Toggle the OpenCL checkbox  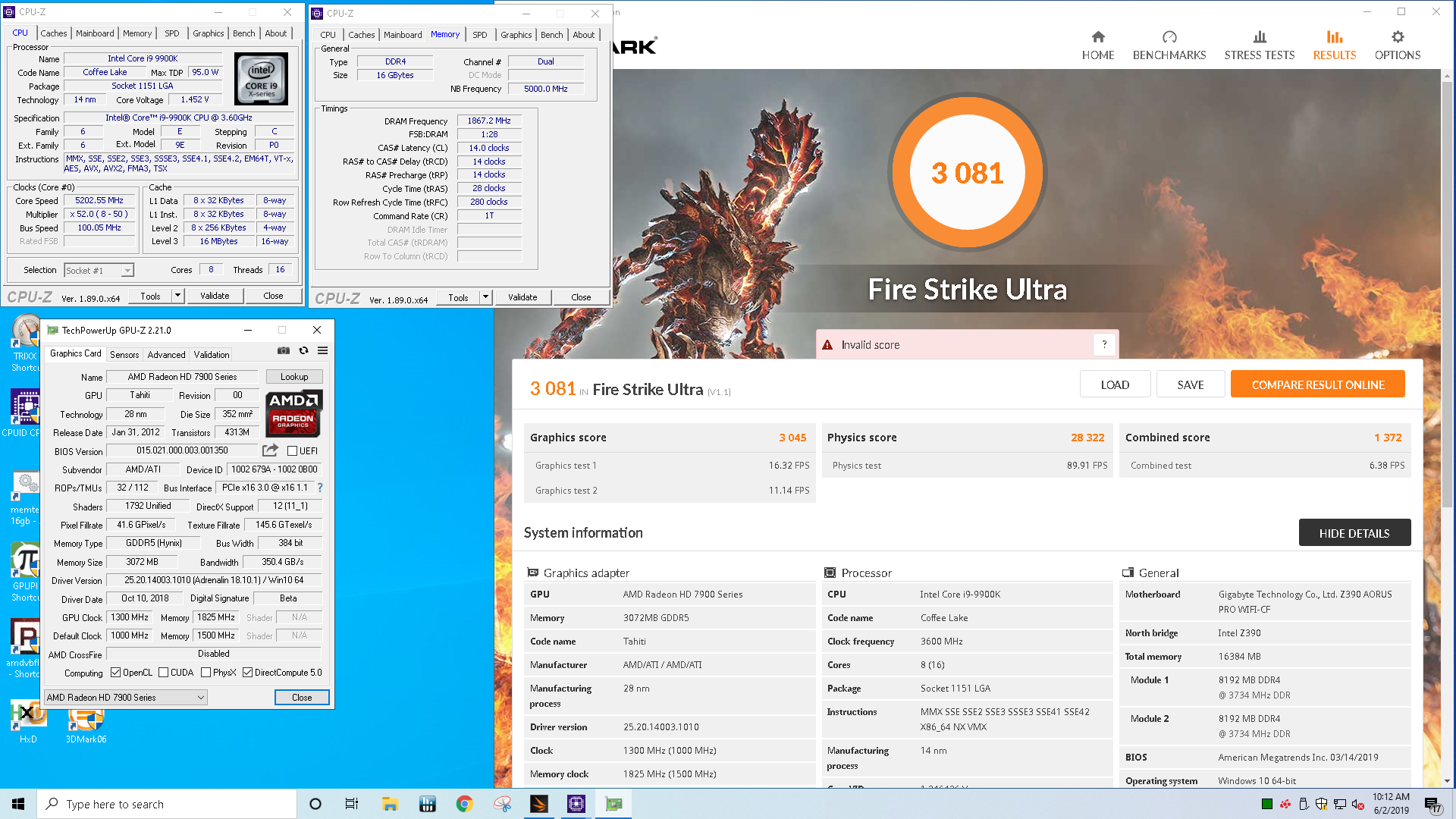click(115, 673)
